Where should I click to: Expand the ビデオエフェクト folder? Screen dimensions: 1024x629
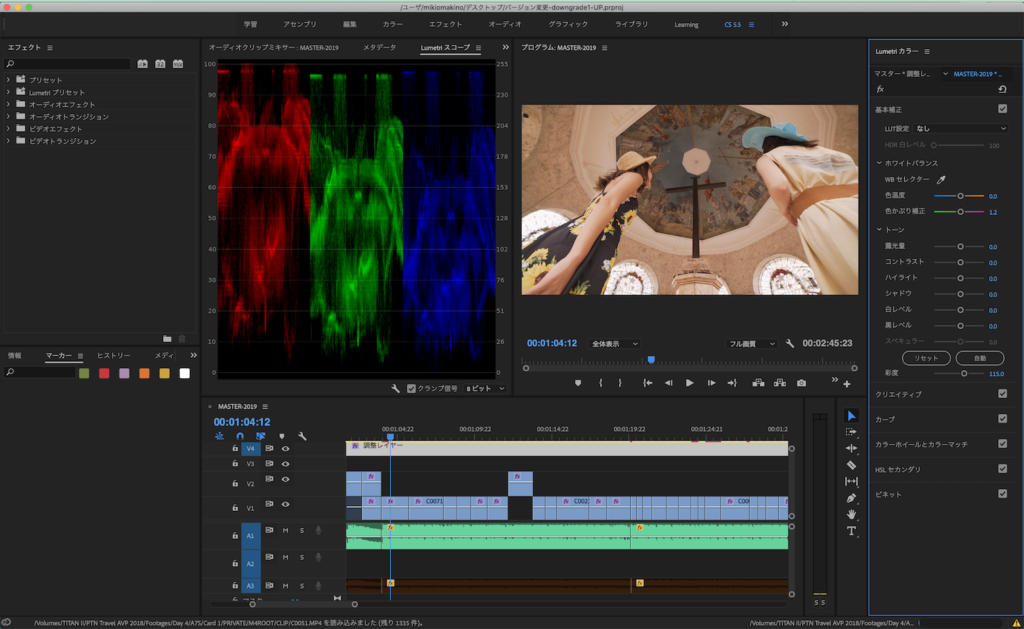(x=9, y=129)
